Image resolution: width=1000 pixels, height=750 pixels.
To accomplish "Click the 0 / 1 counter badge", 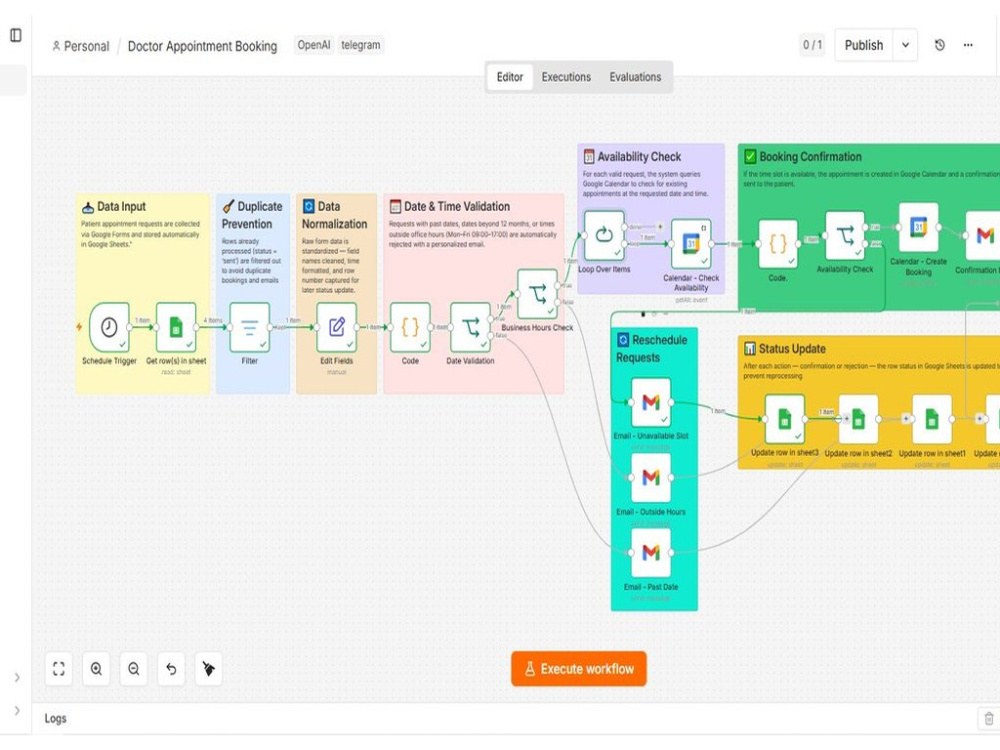I will click(x=812, y=45).
